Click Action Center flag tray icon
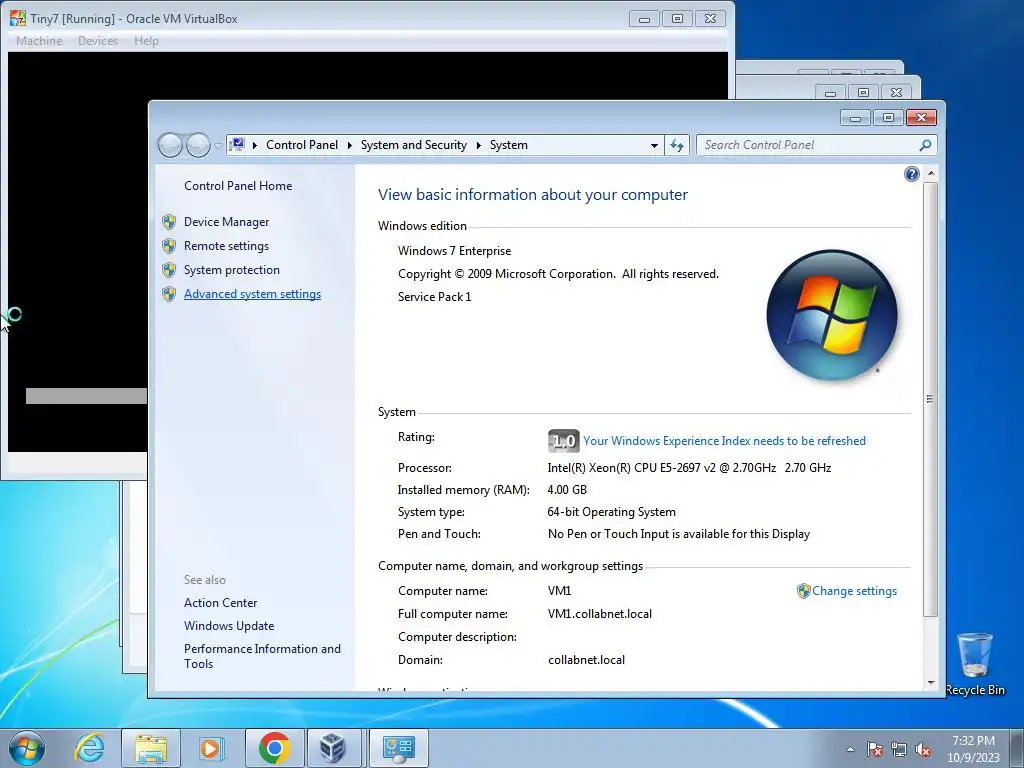The width and height of the screenshot is (1024, 768). point(875,749)
